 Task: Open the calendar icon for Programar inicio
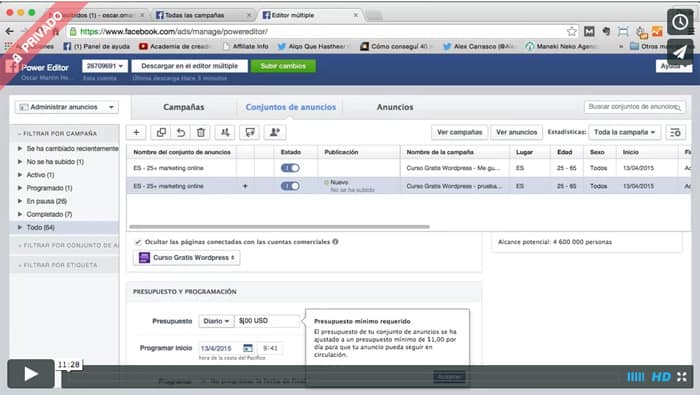tap(248, 348)
